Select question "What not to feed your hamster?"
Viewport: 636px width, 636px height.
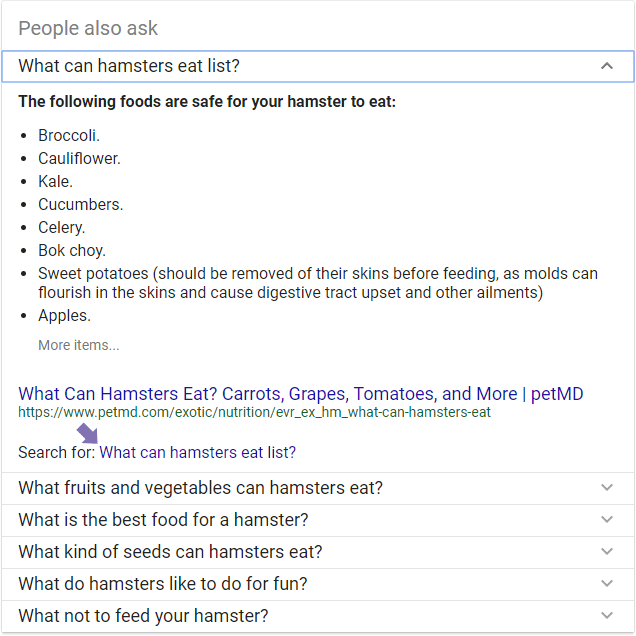tap(143, 616)
